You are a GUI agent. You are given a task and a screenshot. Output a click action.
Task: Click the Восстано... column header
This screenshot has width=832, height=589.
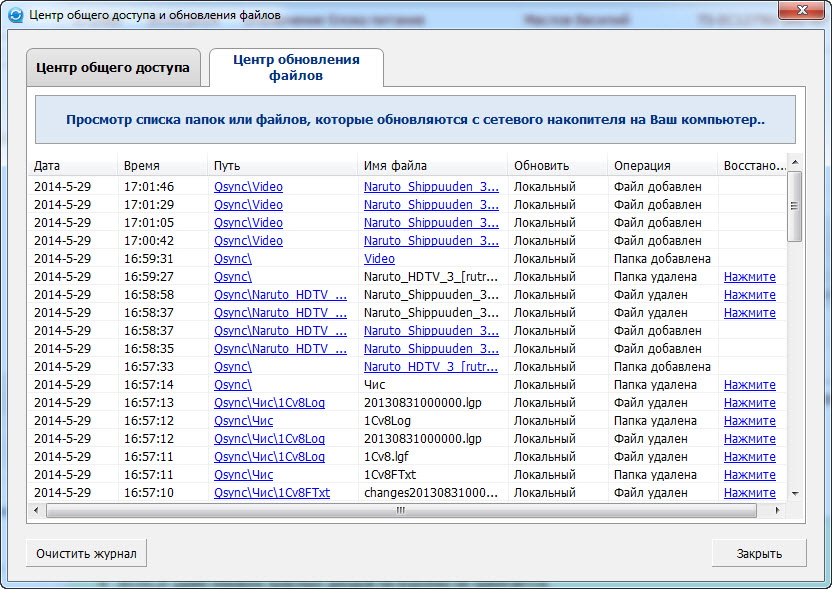tap(754, 166)
